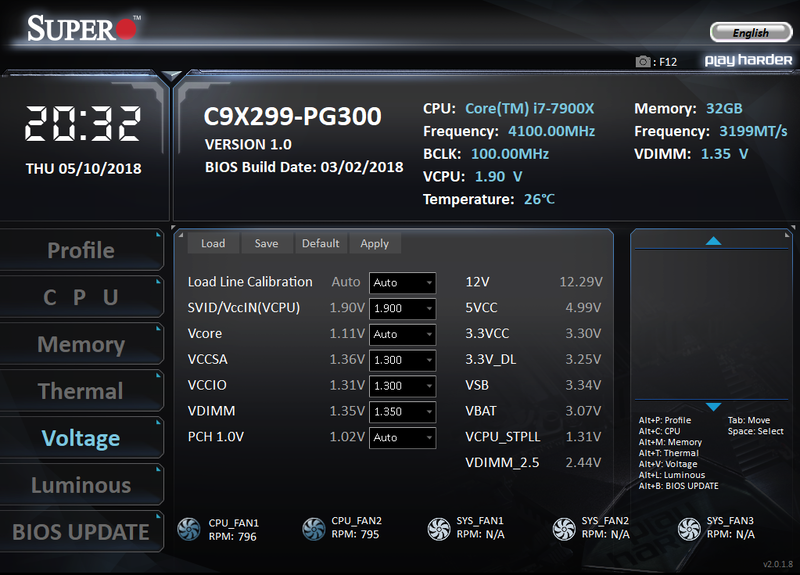Image resolution: width=800 pixels, height=575 pixels.
Task: Open the PCH 1.0V dropdown
Action: [403, 438]
